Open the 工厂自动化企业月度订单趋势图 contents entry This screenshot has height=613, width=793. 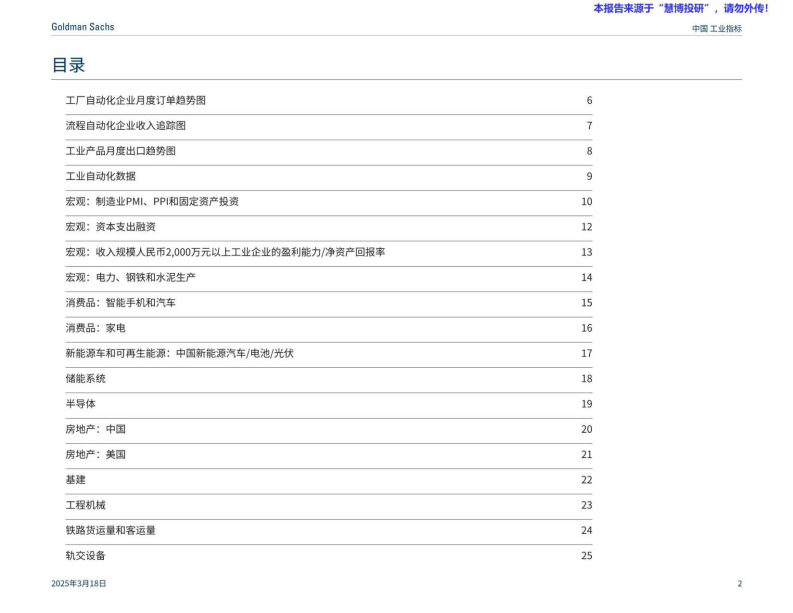[x=136, y=100]
